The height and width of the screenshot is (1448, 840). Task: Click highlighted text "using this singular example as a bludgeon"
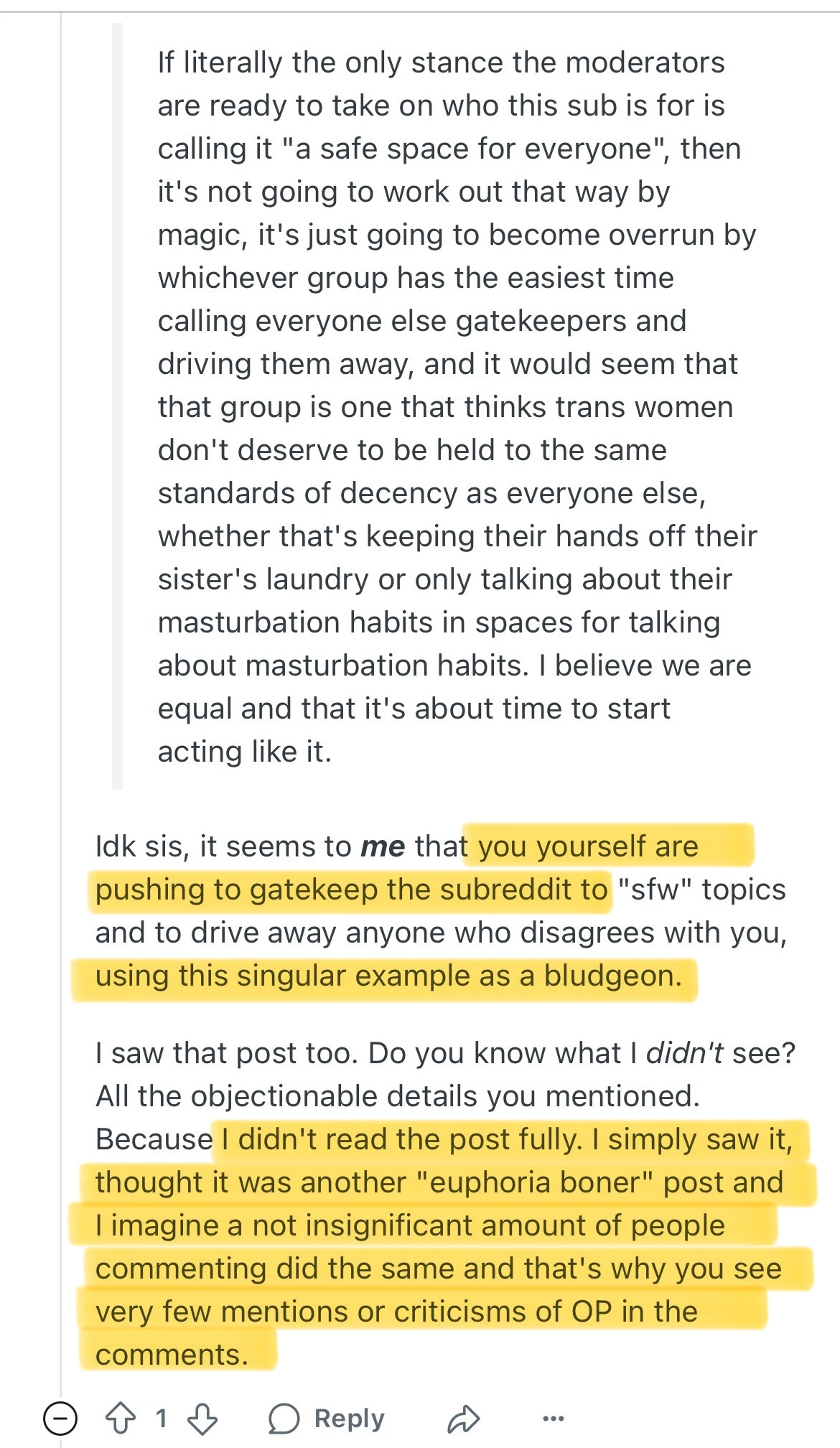[388, 976]
